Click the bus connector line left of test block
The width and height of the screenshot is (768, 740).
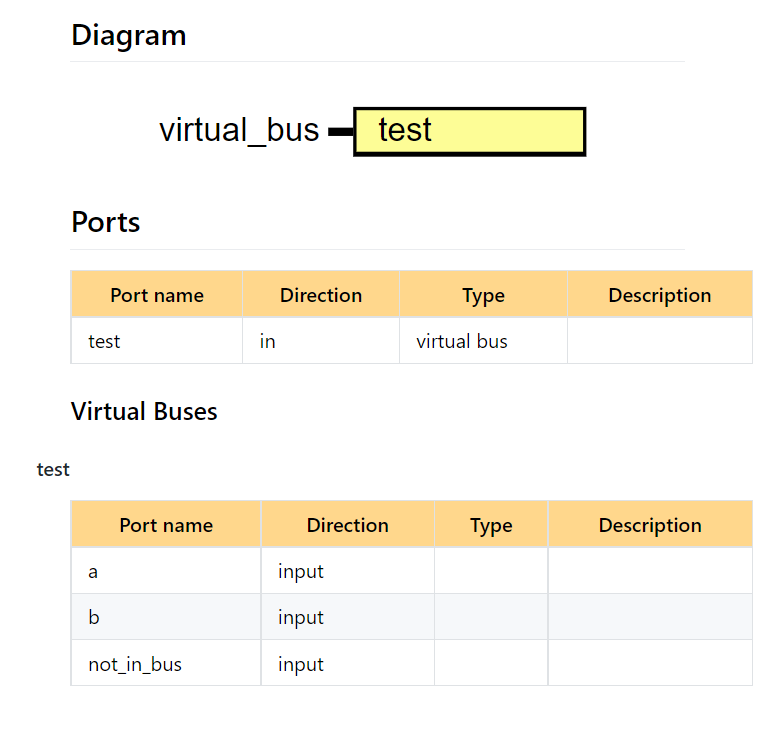(341, 132)
